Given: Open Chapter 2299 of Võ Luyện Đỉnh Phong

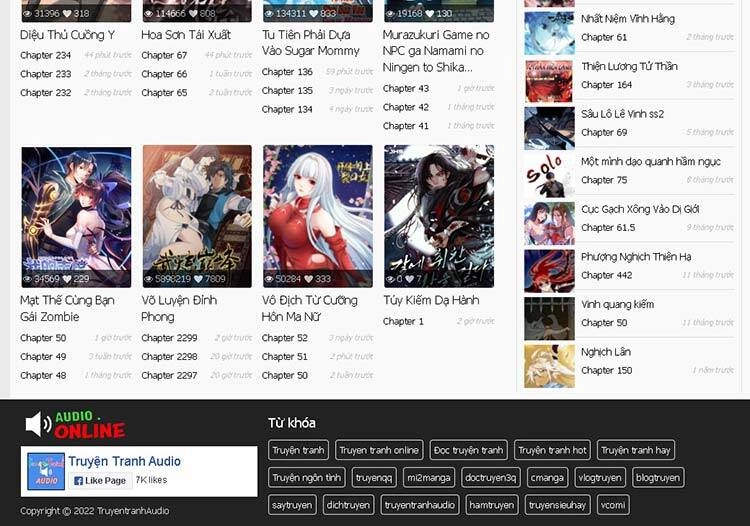Looking at the screenshot, I should coord(169,338).
